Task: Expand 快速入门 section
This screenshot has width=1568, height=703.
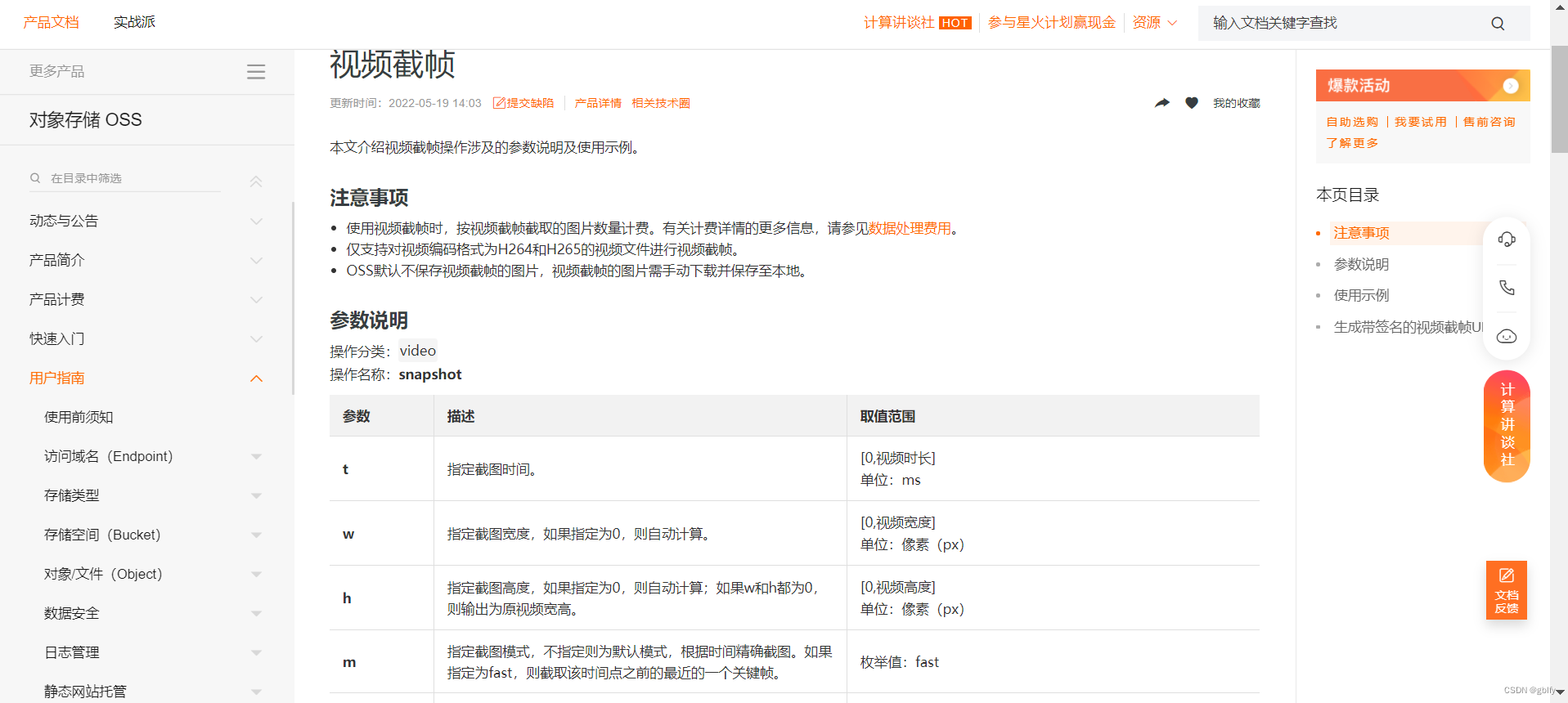Action: [256, 339]
